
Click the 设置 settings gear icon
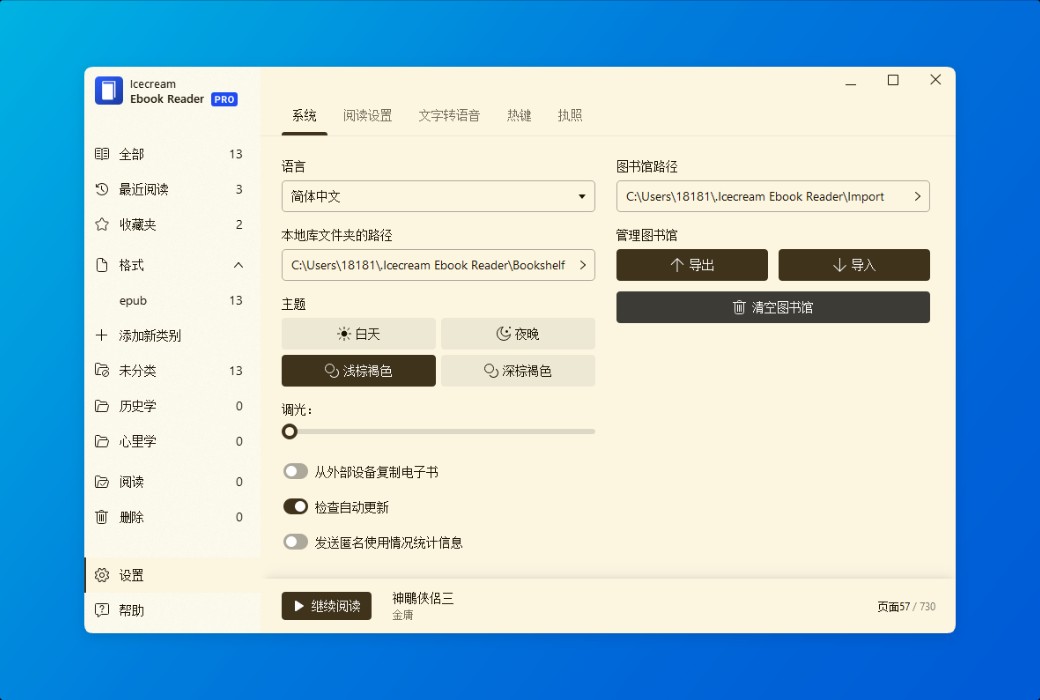[x=101, y=575]
